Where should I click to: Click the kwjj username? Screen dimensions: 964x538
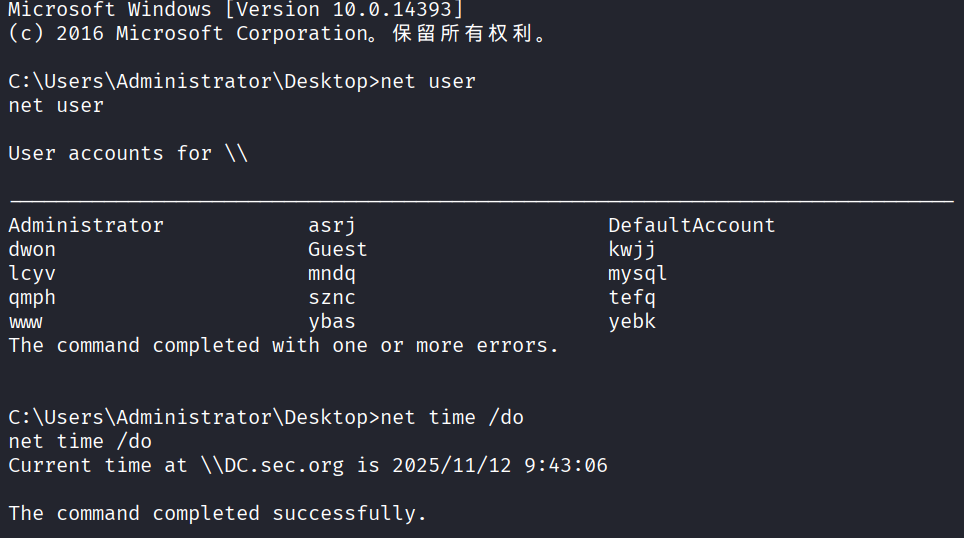[632, 249]
